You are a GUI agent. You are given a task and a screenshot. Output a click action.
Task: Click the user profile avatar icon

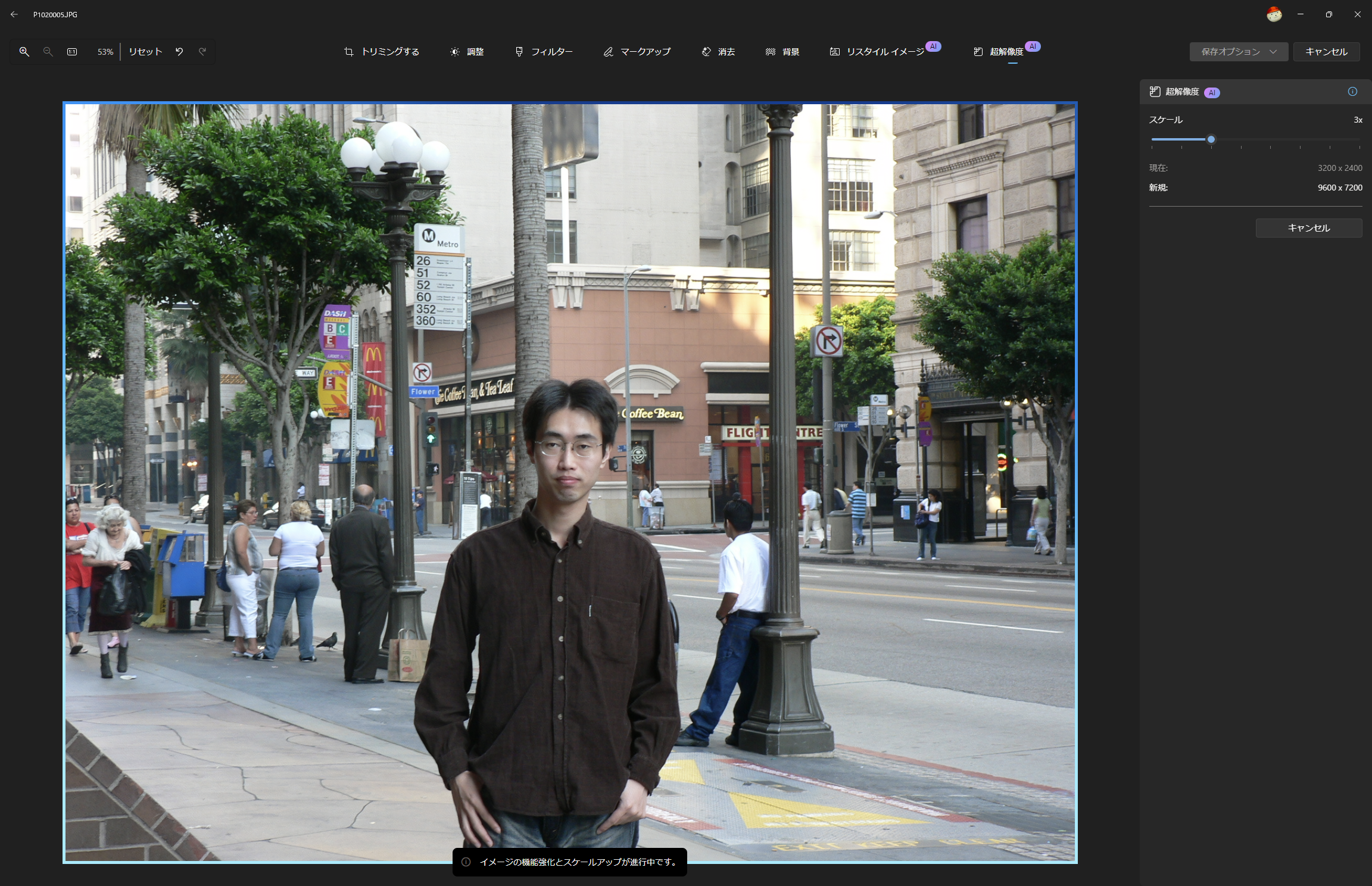(x=1274, y=14)
